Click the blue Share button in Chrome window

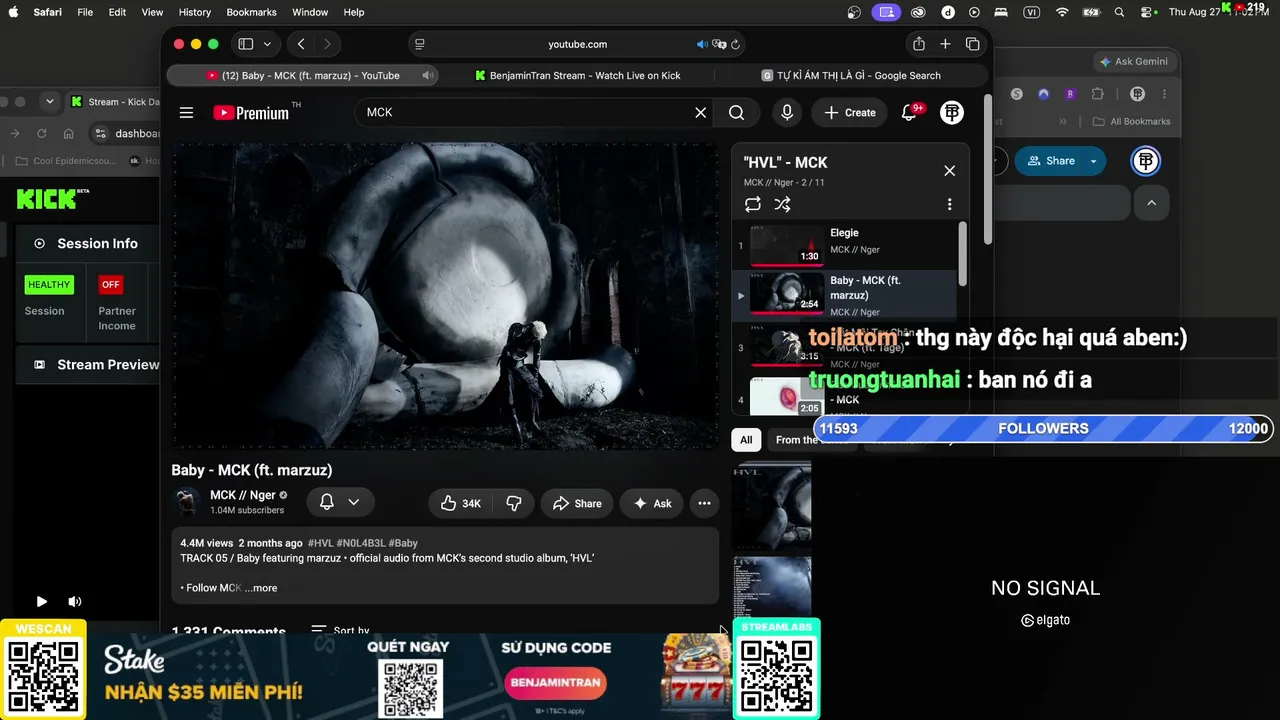click(x=1051, y=161)
